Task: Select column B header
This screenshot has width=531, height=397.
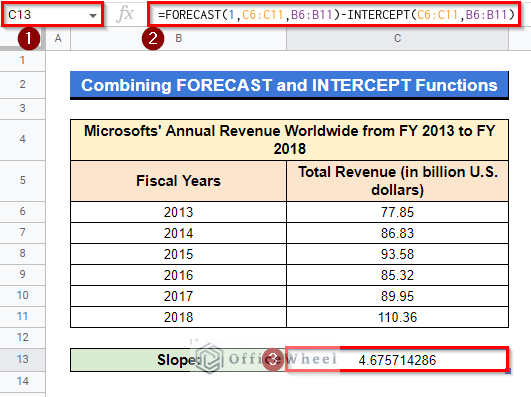Action: [178, 39]
